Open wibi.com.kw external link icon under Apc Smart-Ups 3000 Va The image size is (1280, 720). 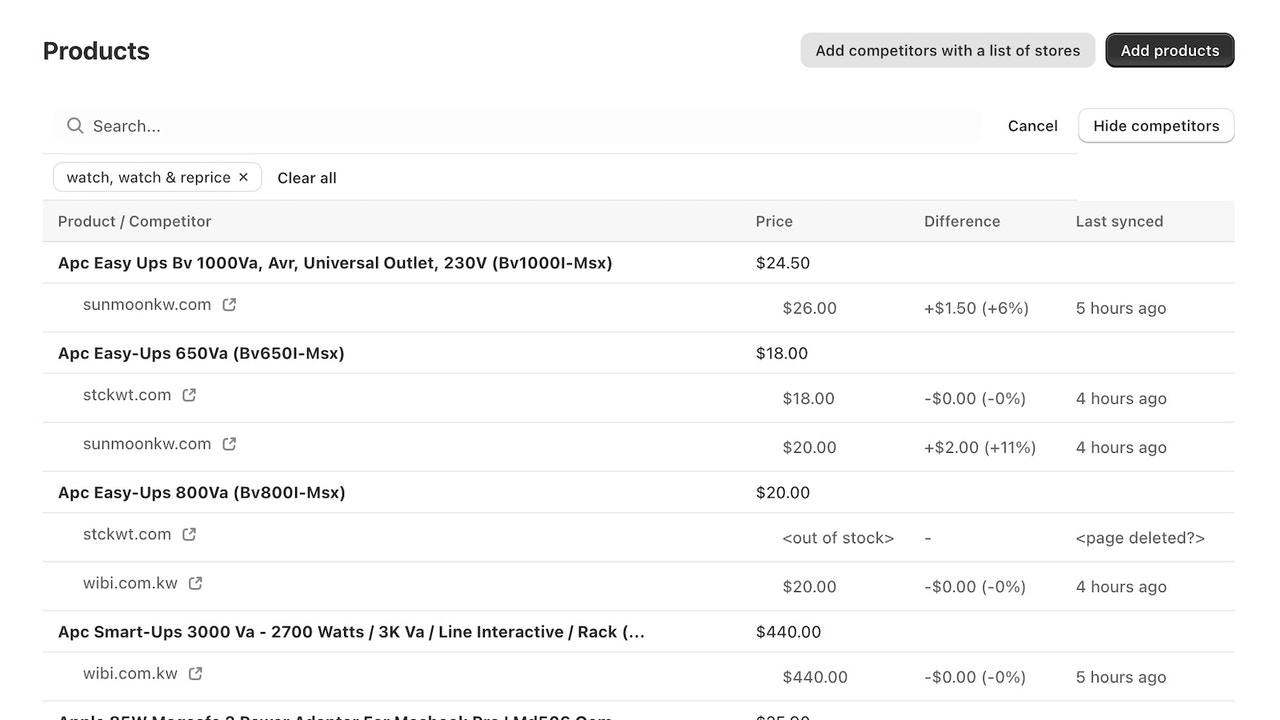195,673
